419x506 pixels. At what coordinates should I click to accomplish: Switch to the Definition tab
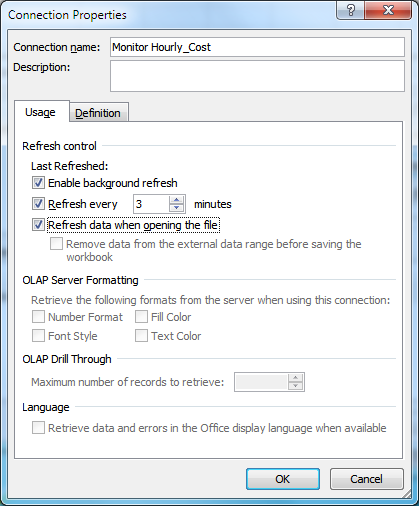tap(98, 113)
